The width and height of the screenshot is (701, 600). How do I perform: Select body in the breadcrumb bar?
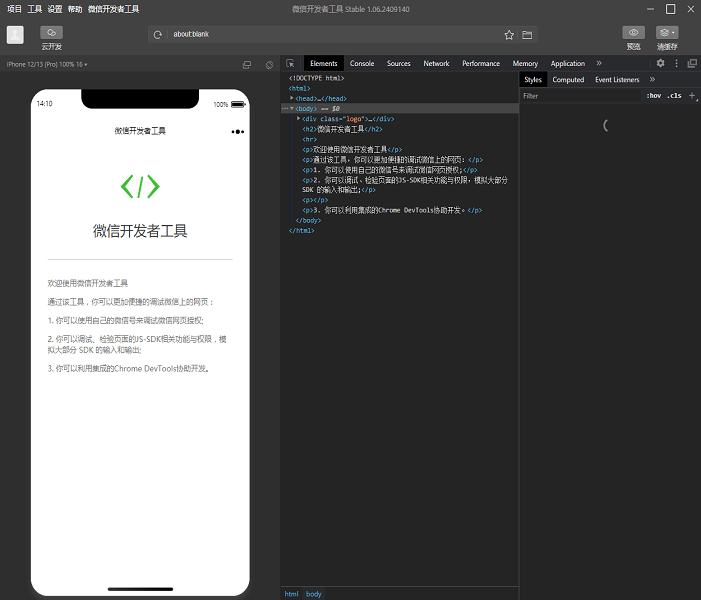pyautogui.click(x=313, y=594)
